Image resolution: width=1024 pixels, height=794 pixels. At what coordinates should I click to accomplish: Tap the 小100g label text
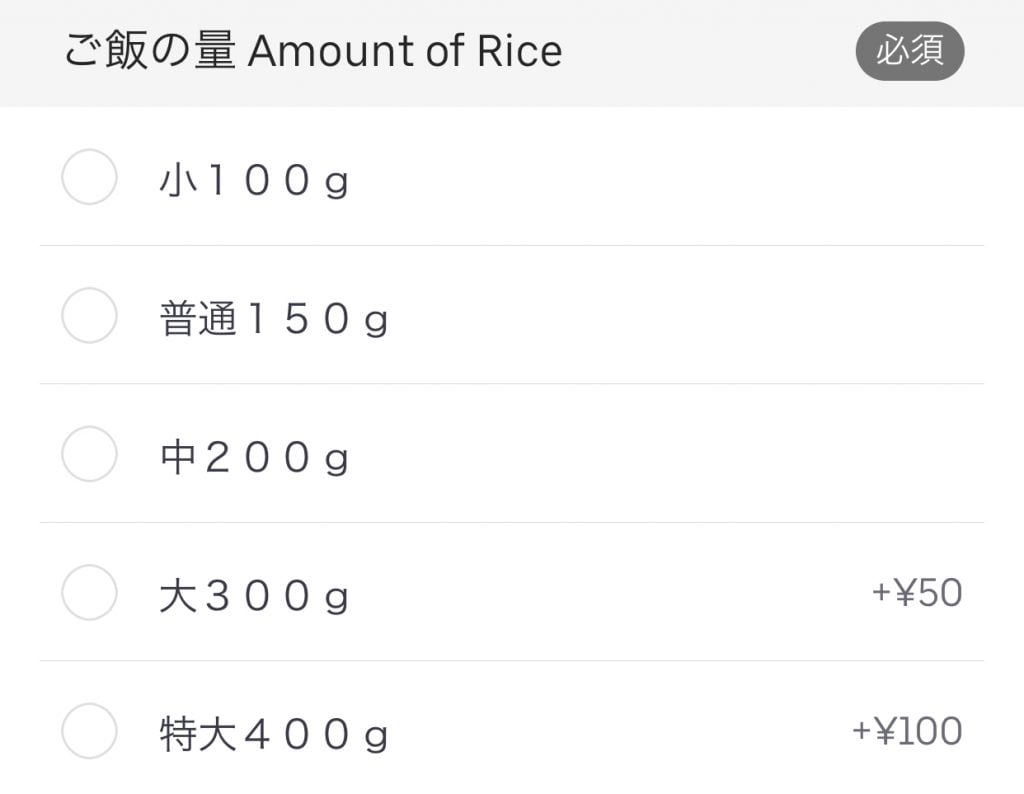[x=254, y=183]
